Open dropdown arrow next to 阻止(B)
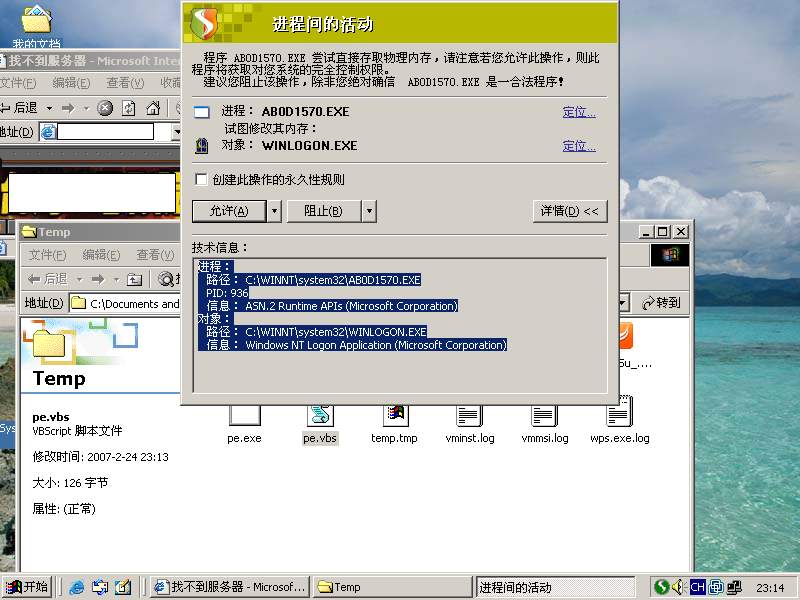The image size is (800, 600). click(369, 211)
